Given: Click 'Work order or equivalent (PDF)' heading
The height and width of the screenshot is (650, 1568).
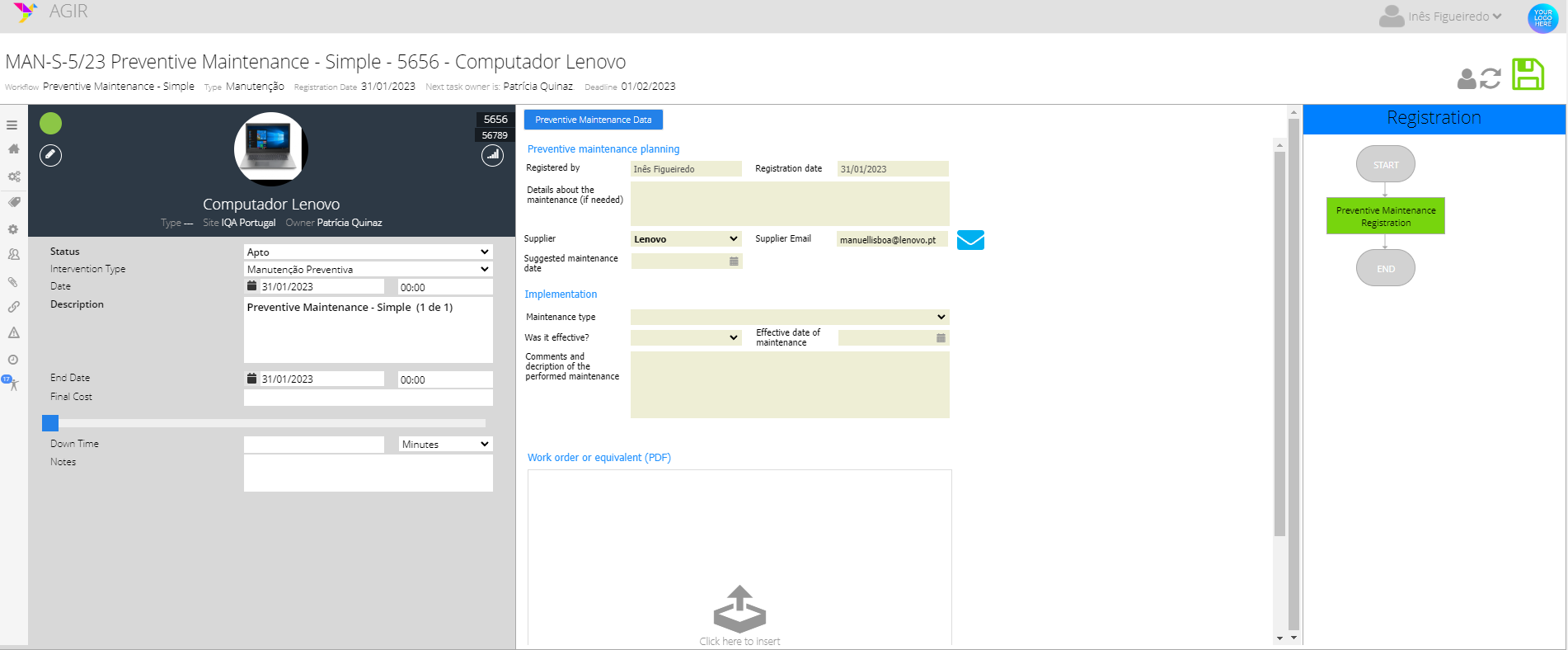Looking at the screenshot, I should tap(599, 458).
